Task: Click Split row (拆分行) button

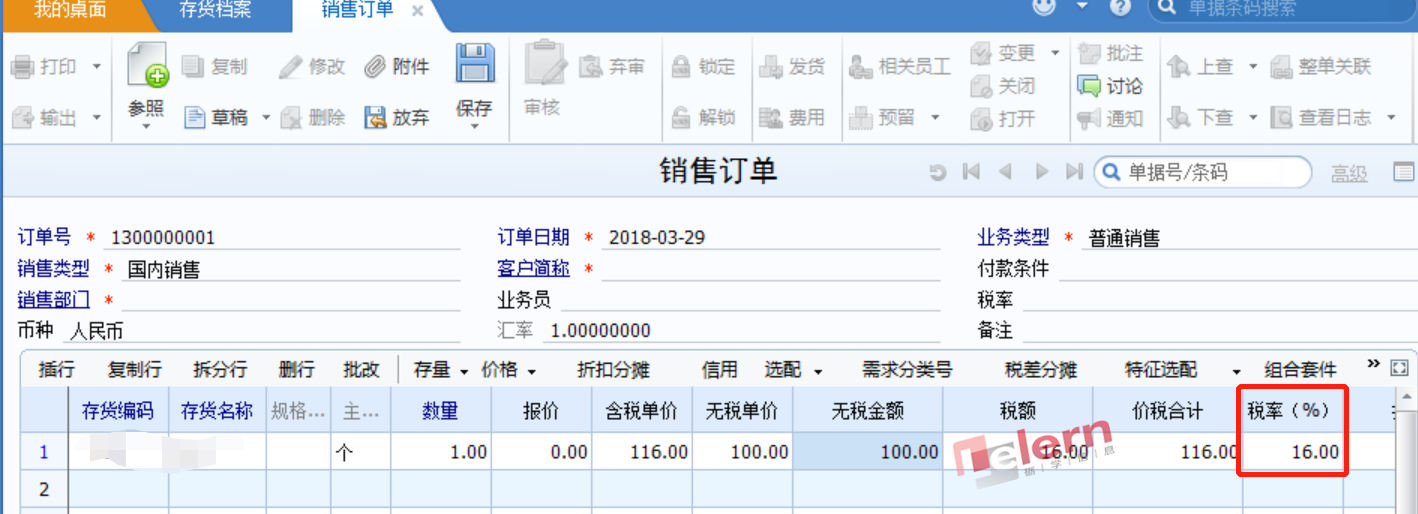Action: point(220,369)
